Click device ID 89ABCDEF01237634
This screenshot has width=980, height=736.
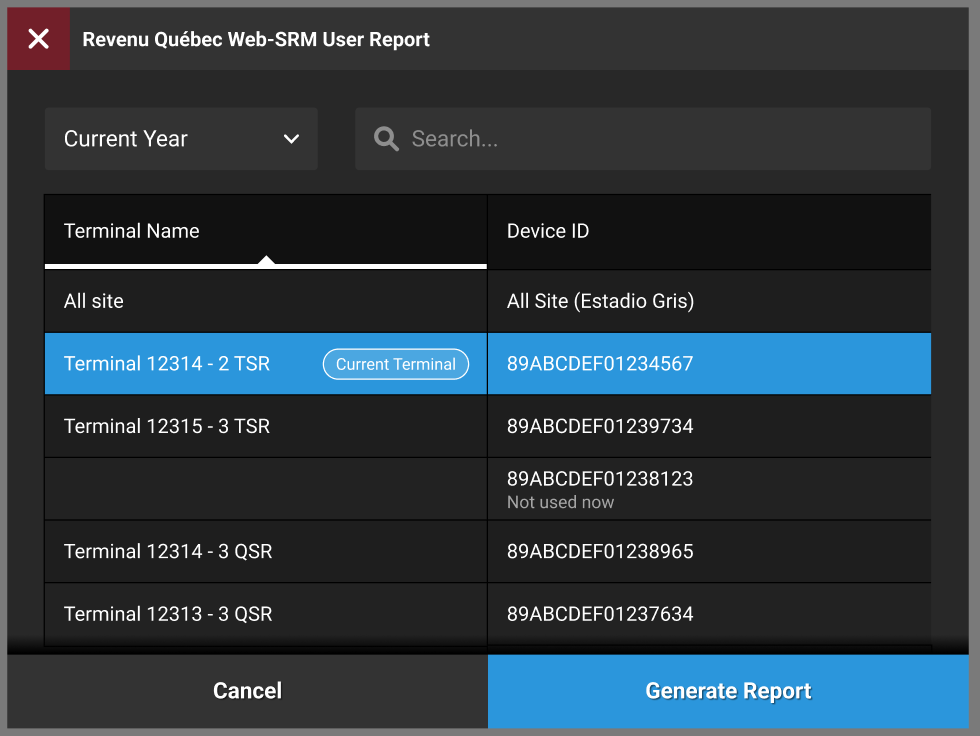pos(600,614)
